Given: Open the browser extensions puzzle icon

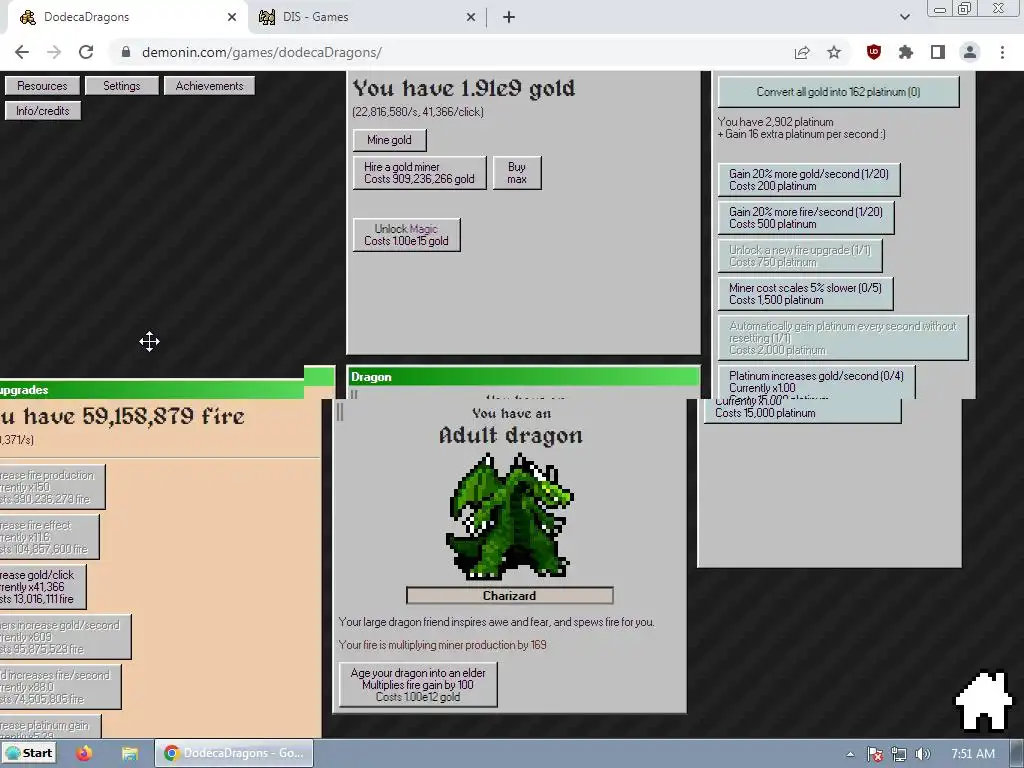Looking at the screenshot, I should pos(905,52).
